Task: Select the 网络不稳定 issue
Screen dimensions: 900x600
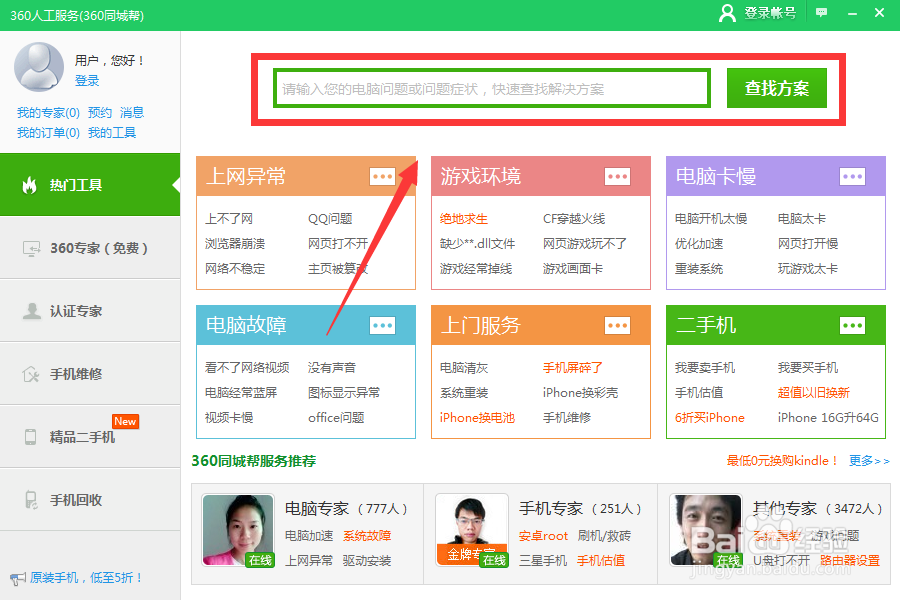Action: point(235,269)
